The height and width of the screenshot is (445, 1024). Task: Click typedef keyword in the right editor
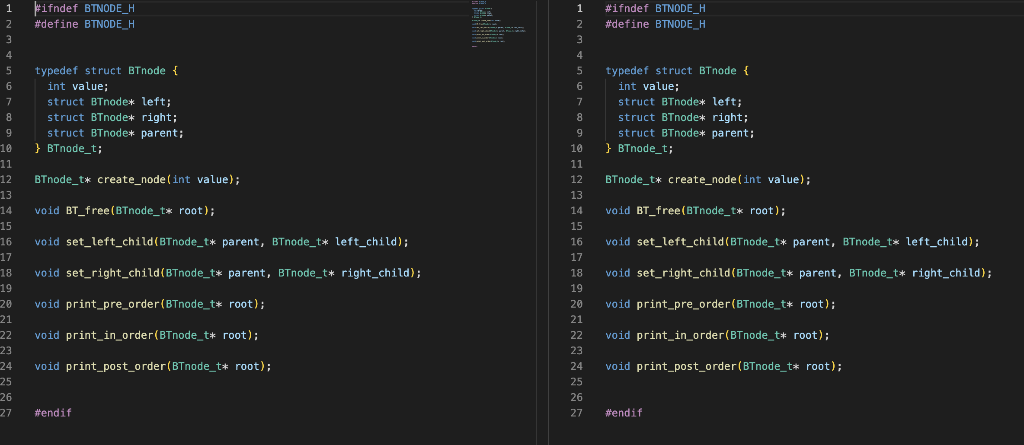point(627,71)
